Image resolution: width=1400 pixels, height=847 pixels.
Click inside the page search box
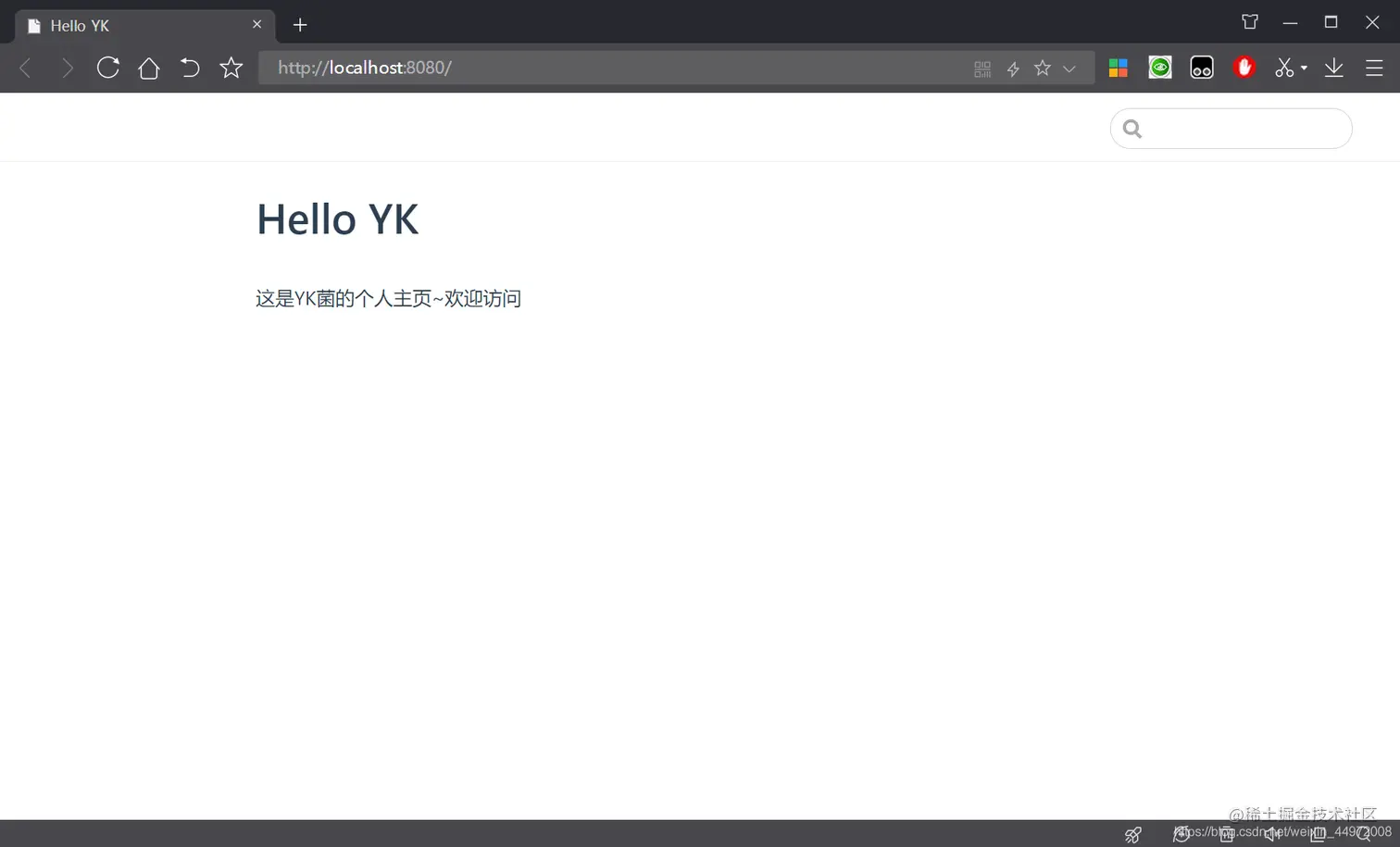point(1230,128)
